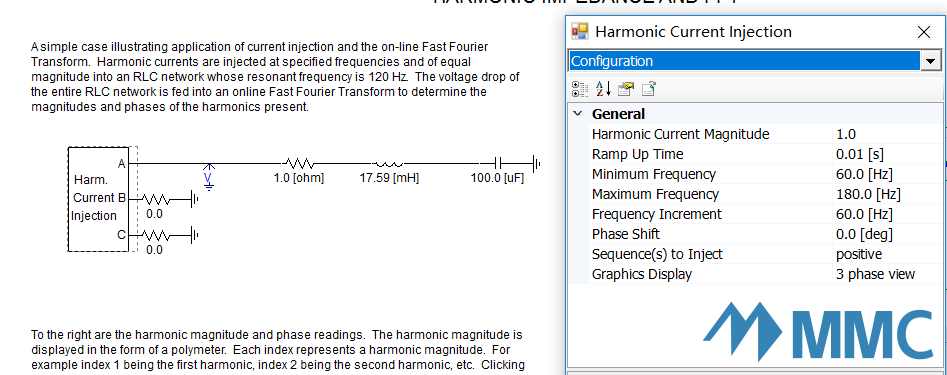Select the 17.59 mH inductor symbol
The height and width of the screenshot is (375, 947).
[388, 163]
